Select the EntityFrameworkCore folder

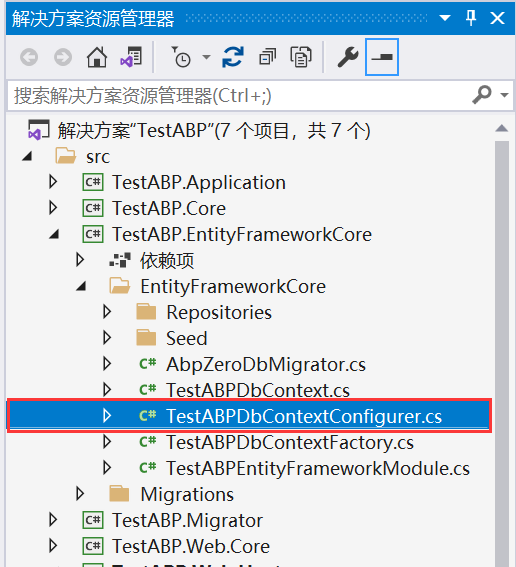233,287
